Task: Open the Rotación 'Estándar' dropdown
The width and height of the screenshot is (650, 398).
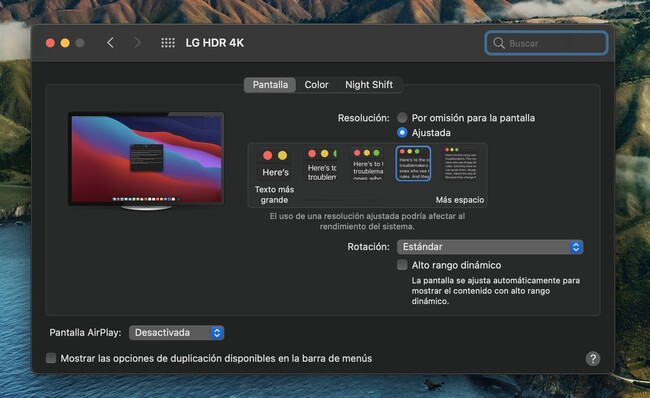Action: click(490, 247)
